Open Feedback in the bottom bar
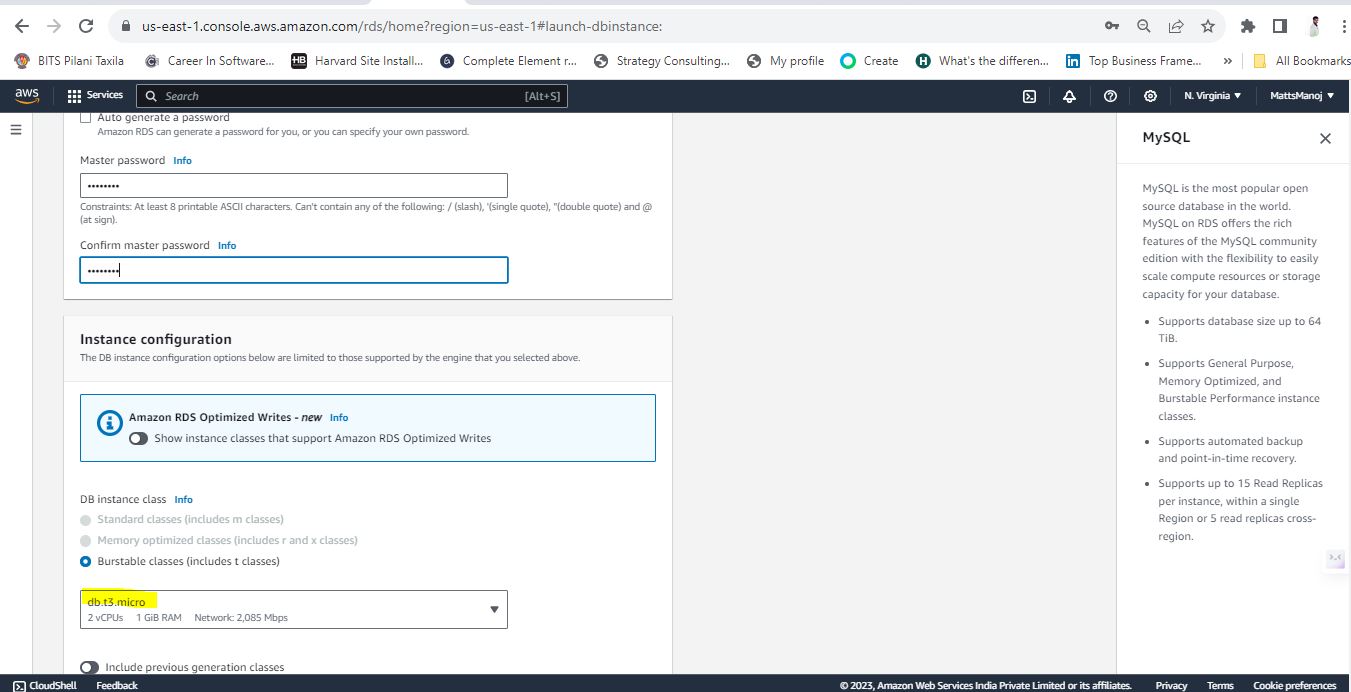1351x692 pixels. pyautogui.click(x=117, y=685)
